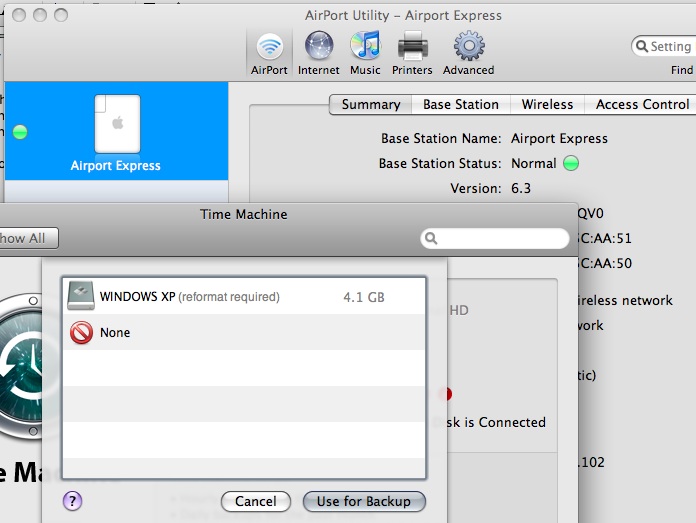Click Use for Backup button

[x=364, y=501]
